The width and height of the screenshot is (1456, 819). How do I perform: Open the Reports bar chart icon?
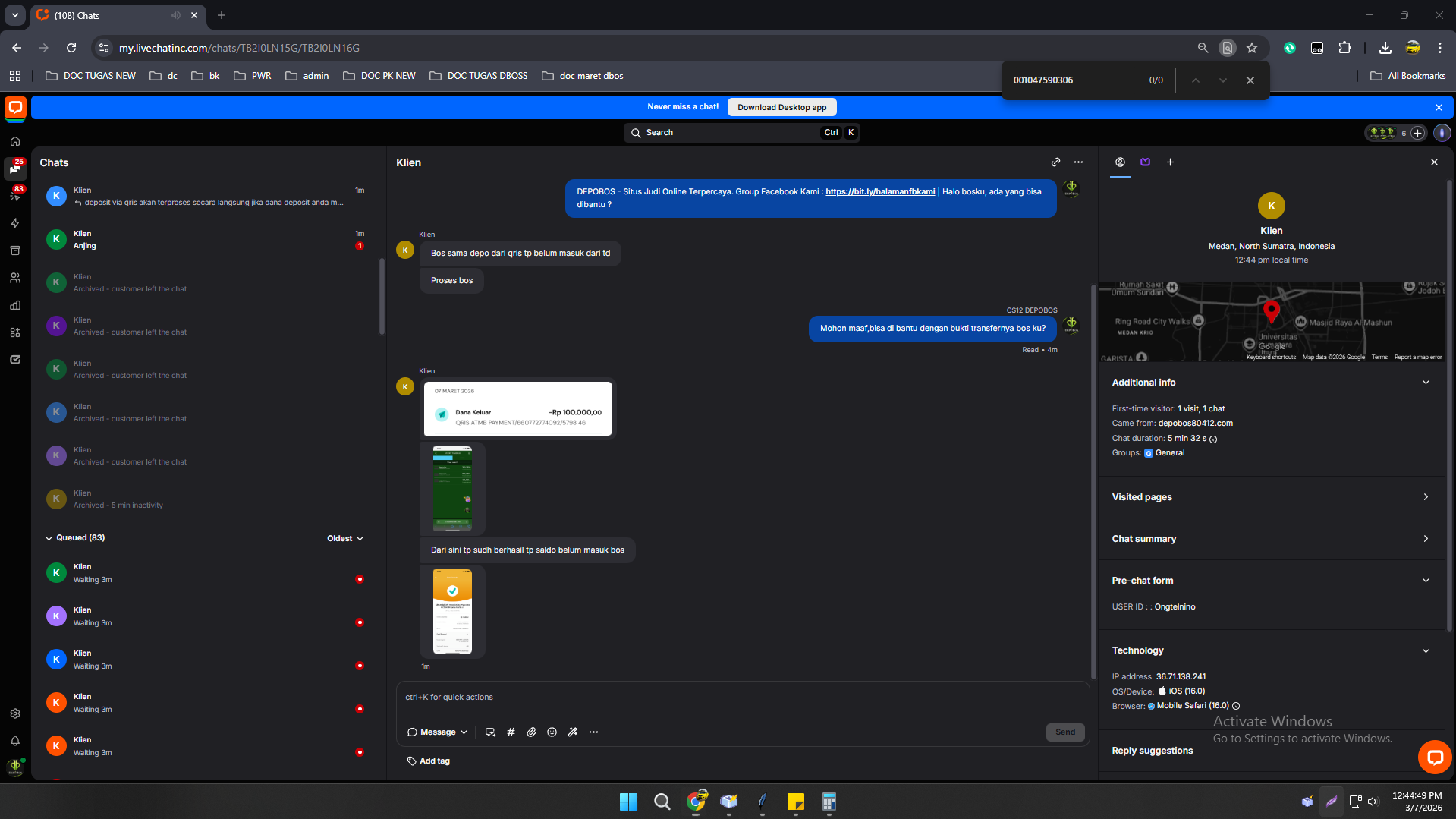point(15,305)
